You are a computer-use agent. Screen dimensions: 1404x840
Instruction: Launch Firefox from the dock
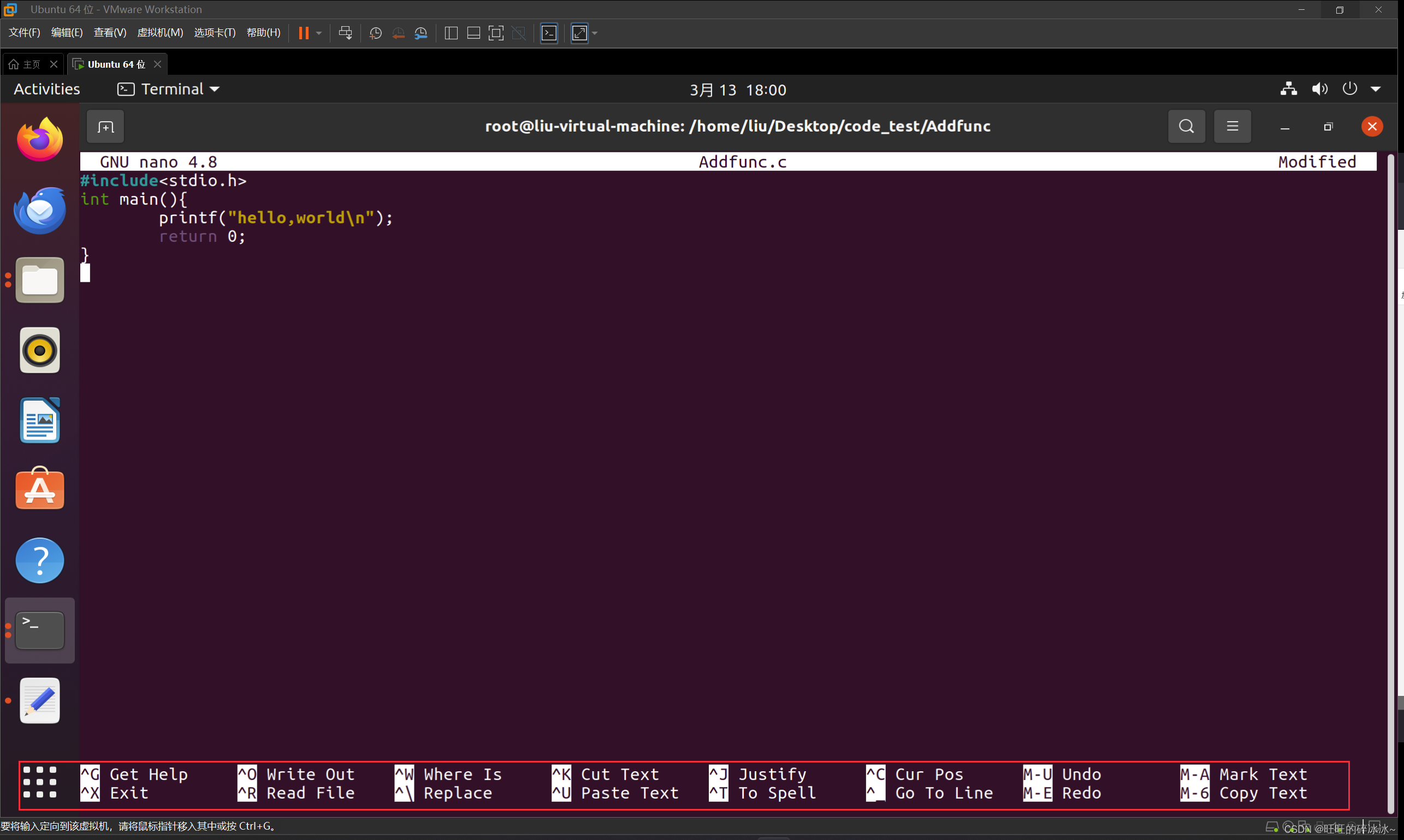click(40, 139)
